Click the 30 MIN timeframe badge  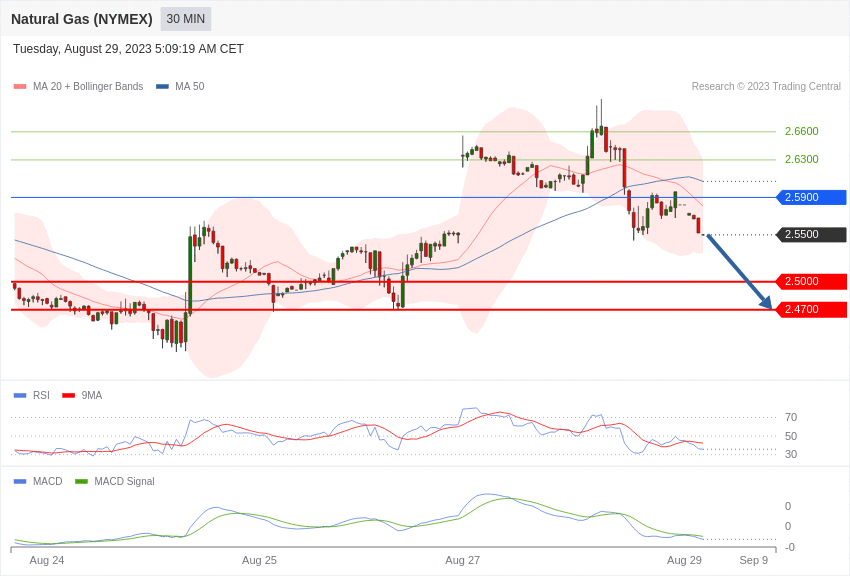185,19
